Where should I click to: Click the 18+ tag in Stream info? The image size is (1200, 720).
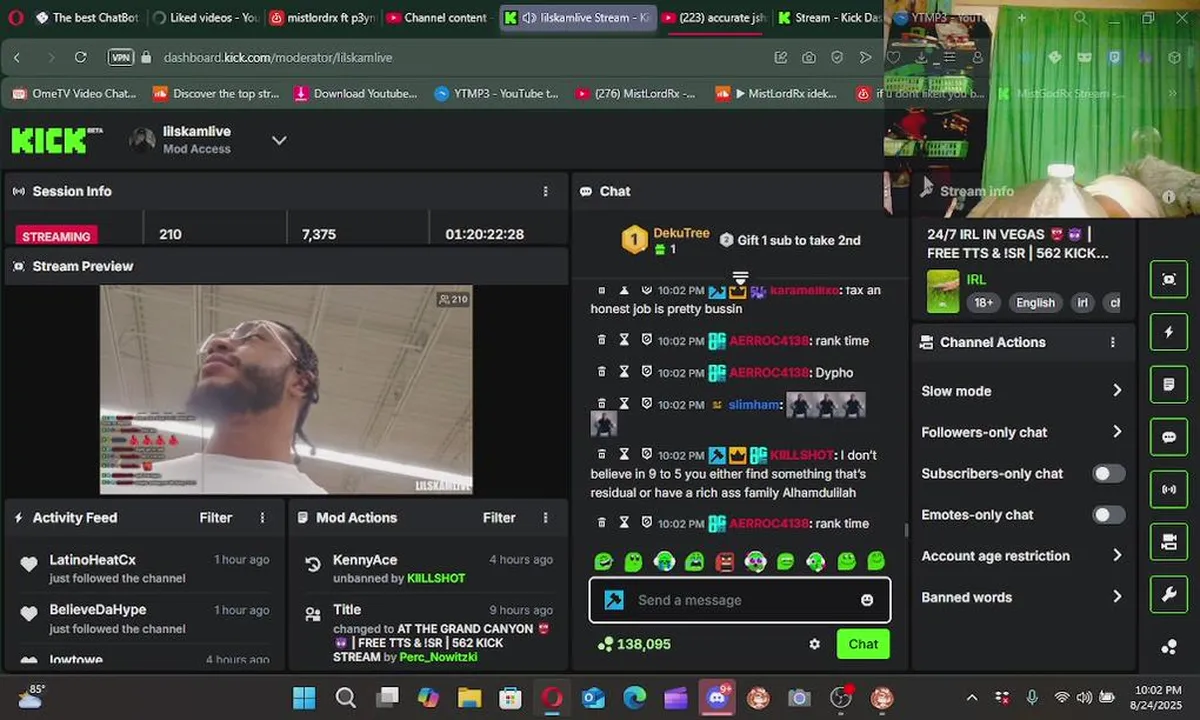983,303
